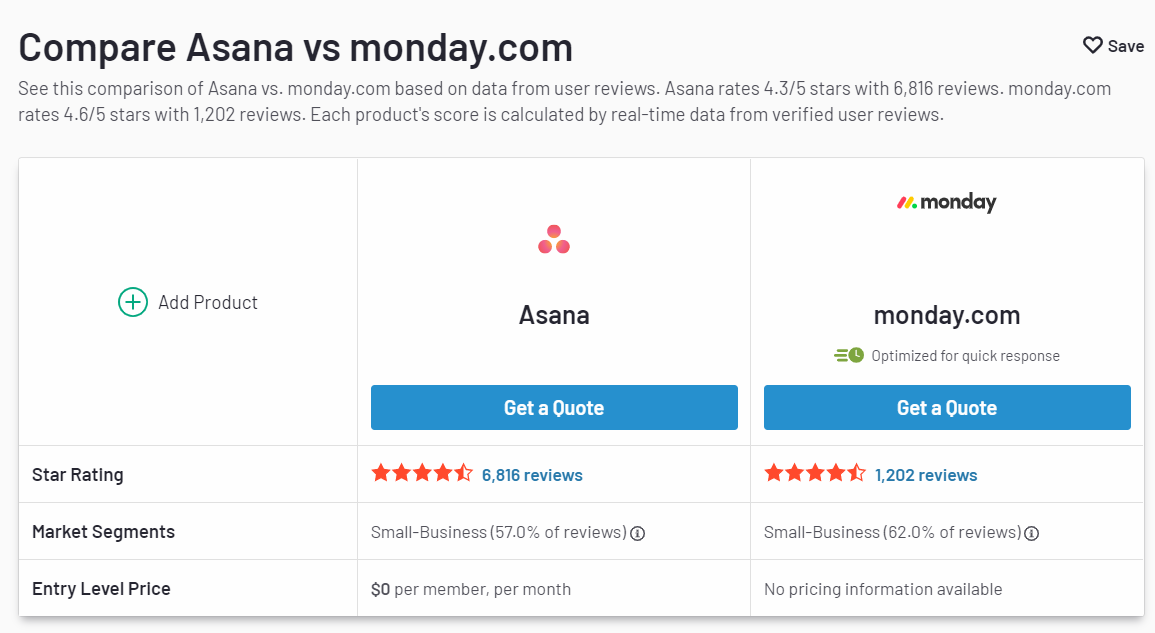This screenshot has height=633, width=1155.
Task: Click info icon next to monday.com's Small-Business segment
Action: click(x=1031, y=533)
